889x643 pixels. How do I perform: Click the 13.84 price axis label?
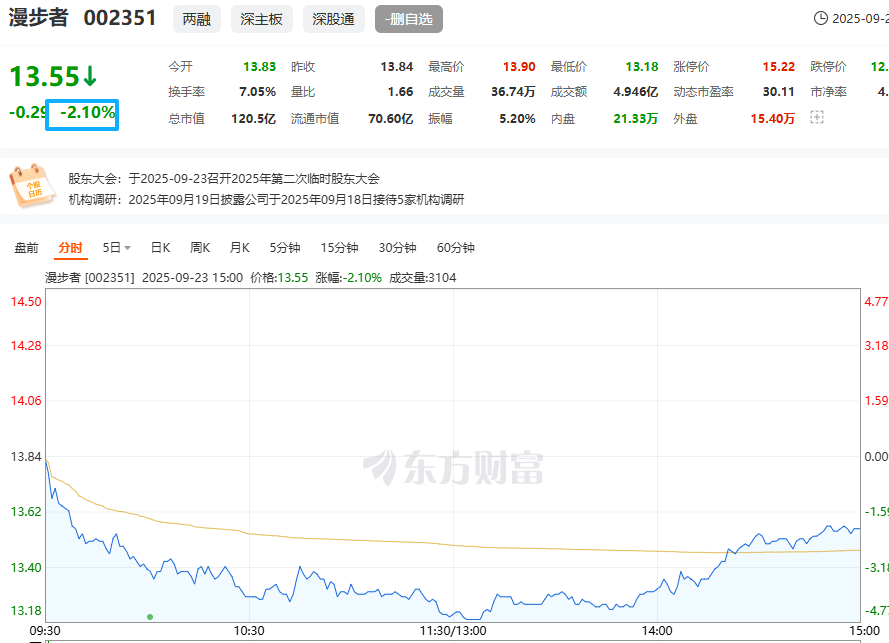26,457
